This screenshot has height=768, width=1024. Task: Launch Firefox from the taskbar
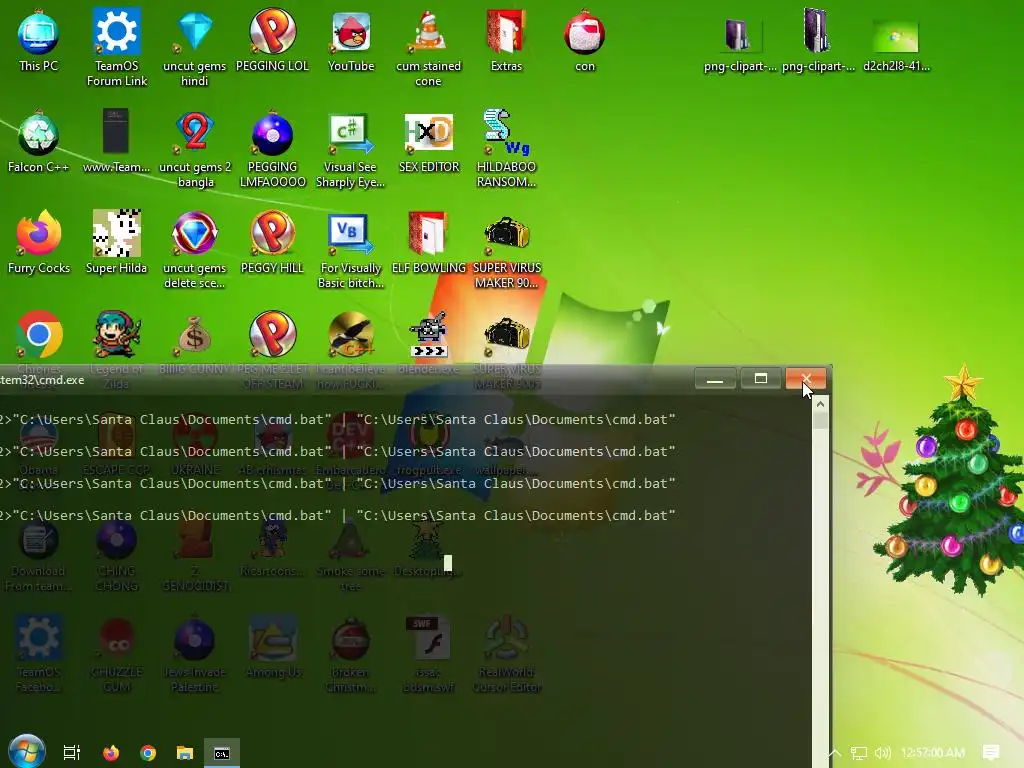point(111,753)
